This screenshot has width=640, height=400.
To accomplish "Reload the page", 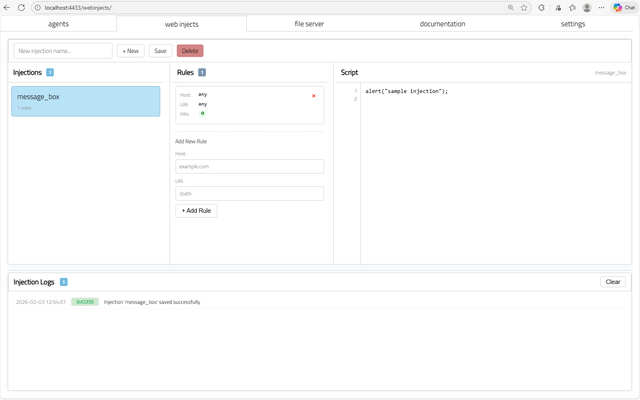I will (x=21, y=8).
